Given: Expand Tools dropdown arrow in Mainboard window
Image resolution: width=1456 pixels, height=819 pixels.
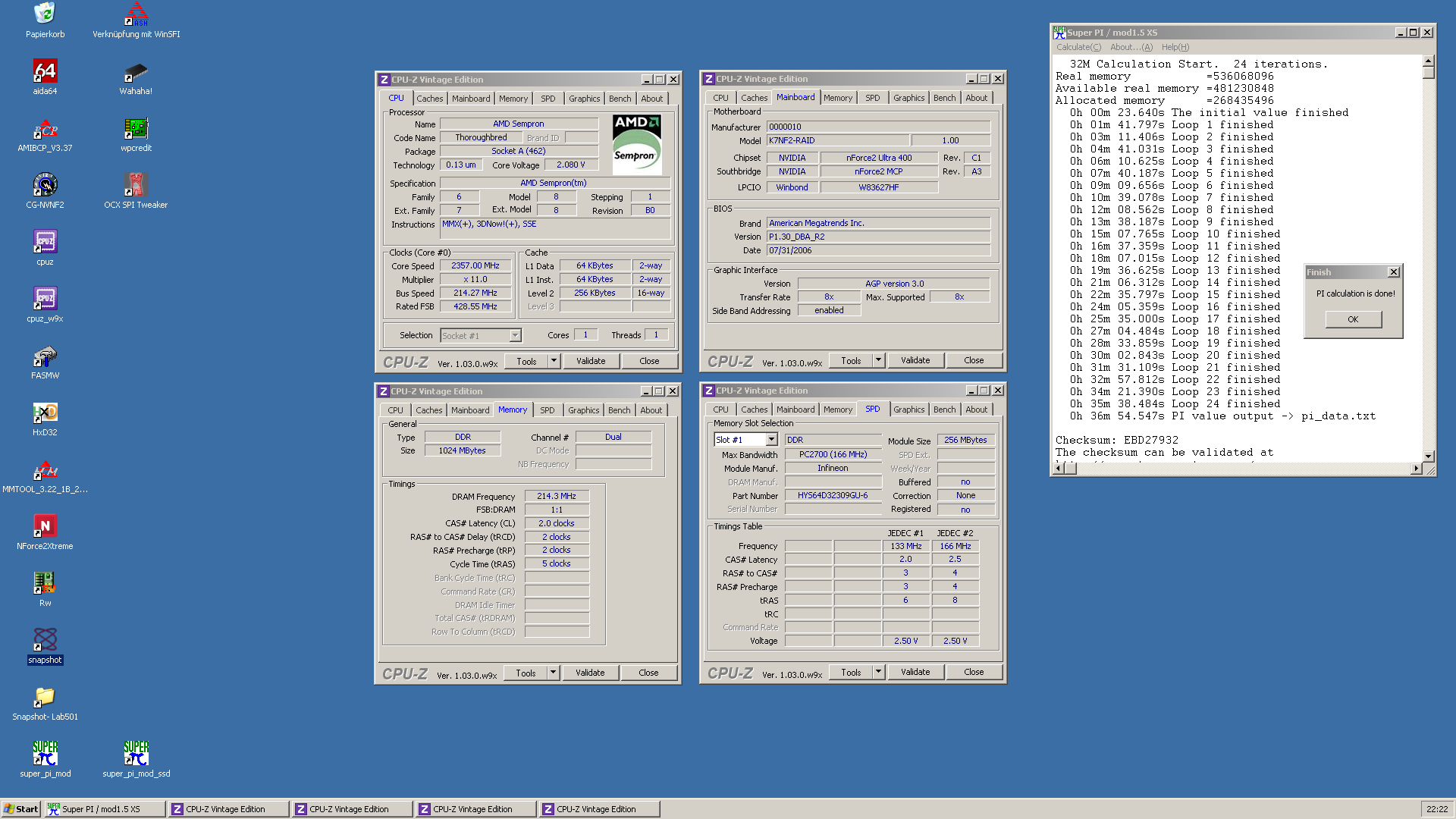Looking at the screenshot, I should pos(878,360).
